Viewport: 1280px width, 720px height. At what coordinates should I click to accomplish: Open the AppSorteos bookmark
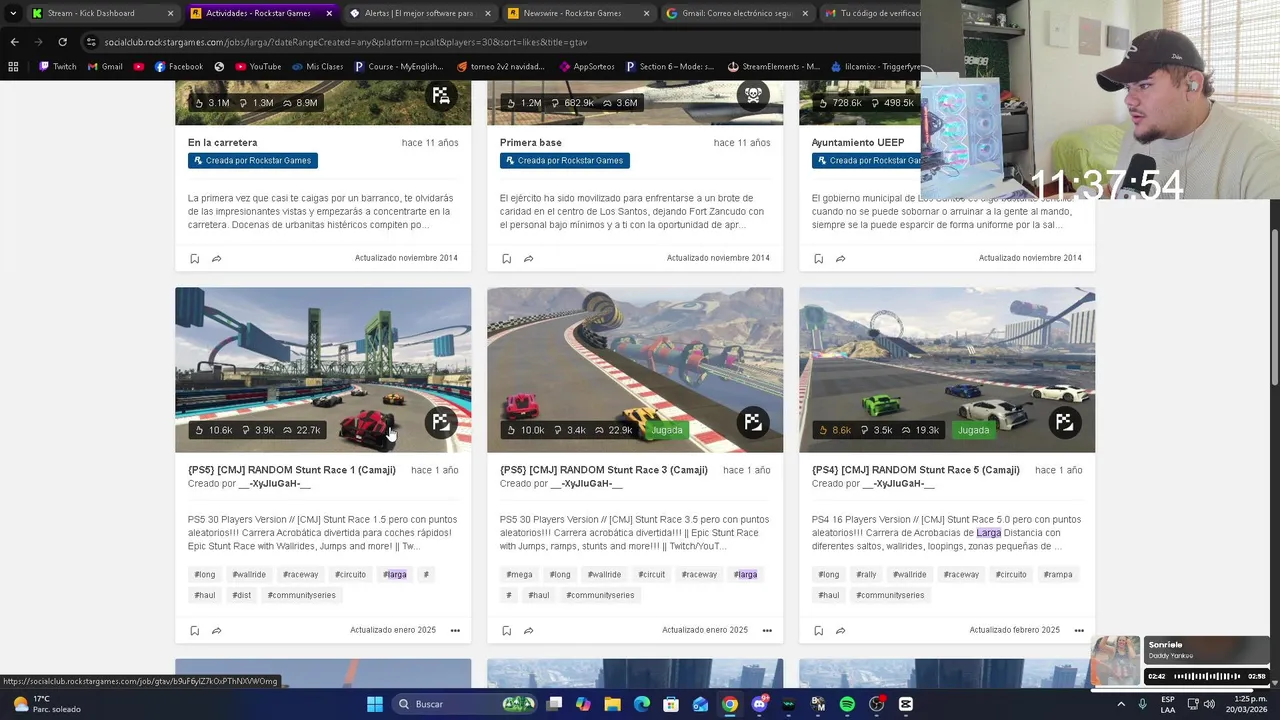pos(587,67)
